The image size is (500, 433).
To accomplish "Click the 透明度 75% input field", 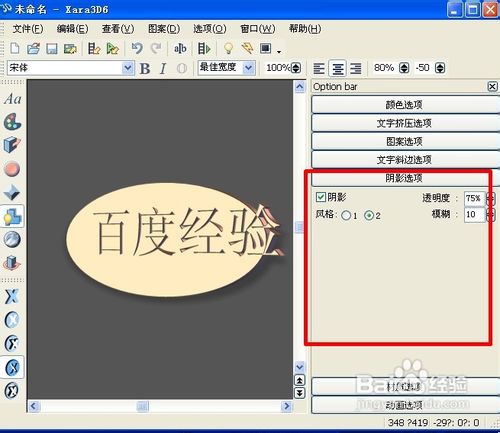I will [x=474, y=199].
